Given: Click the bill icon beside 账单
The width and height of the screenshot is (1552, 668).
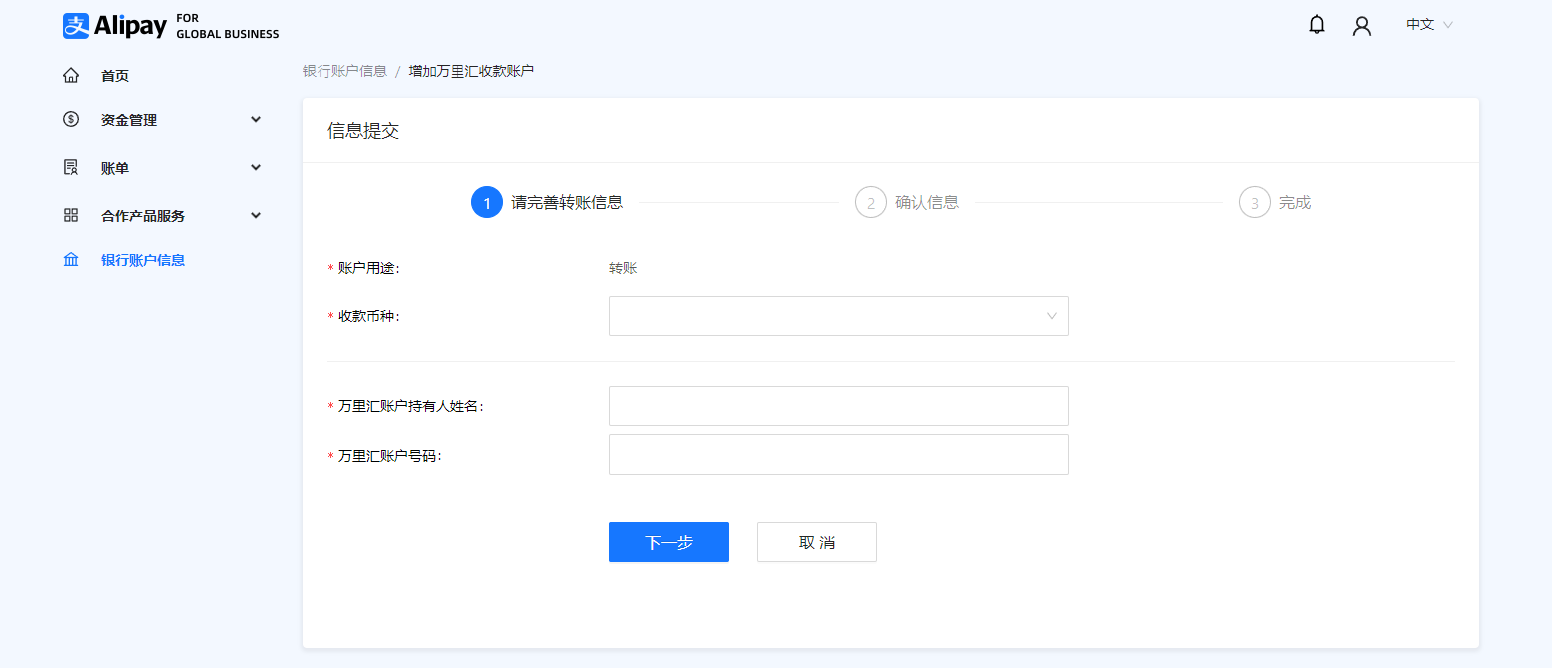Looking at the screenshot, I should pyautogui.click(x=70, y=167).
